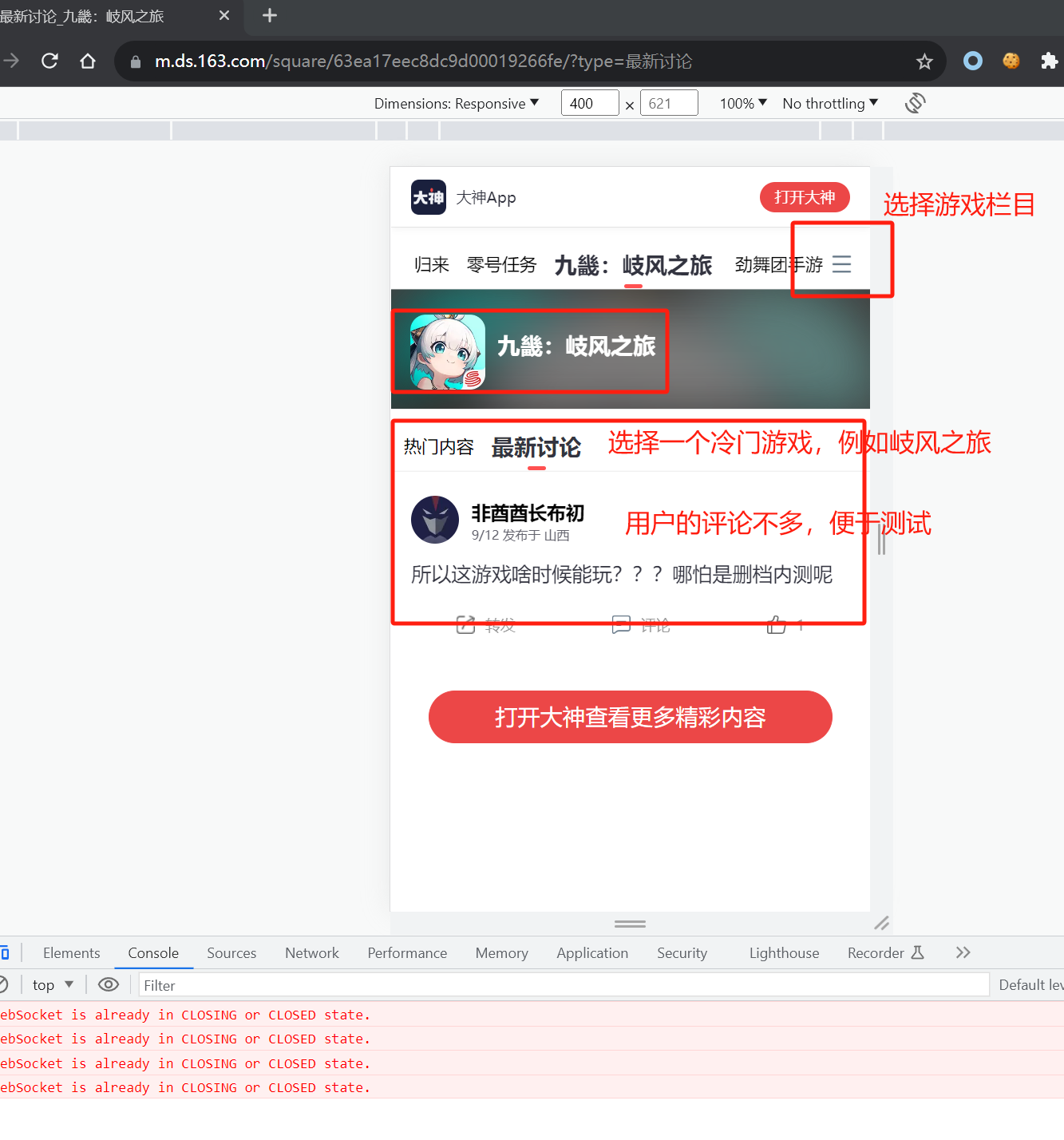This screenshot has height=1140, width=1064.
Task: Click the 9/12 发布于 山西 timestamp
Action: (520, 535)
